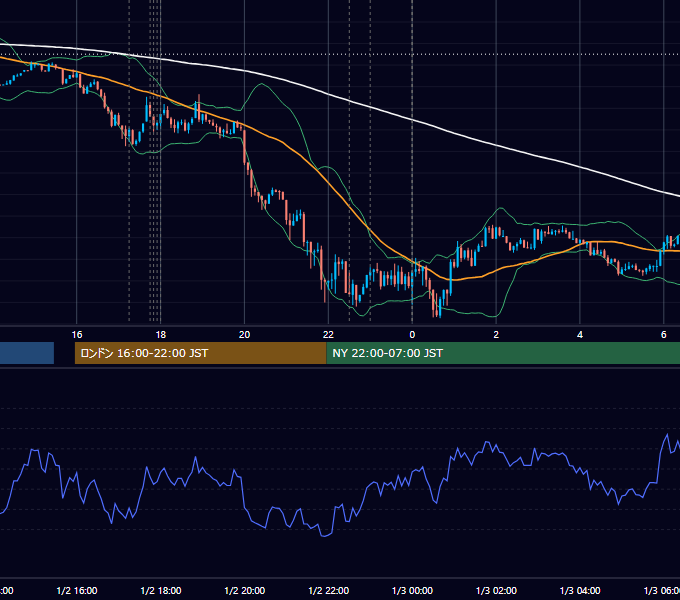680x600 pixels.
Task: Click the '1/3 02:00' date label
Action: pos(496,591)
